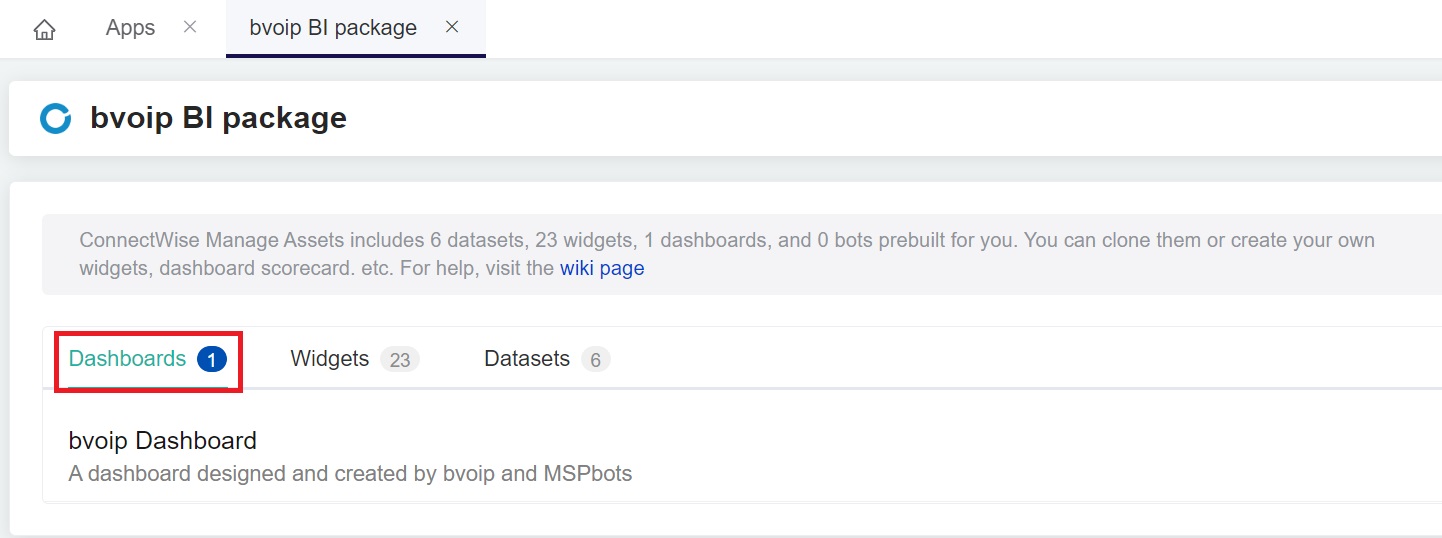Screen dimensions: 1442x538
Task: Click the bvoip Dashboard description text
Action: coord(350,473)
